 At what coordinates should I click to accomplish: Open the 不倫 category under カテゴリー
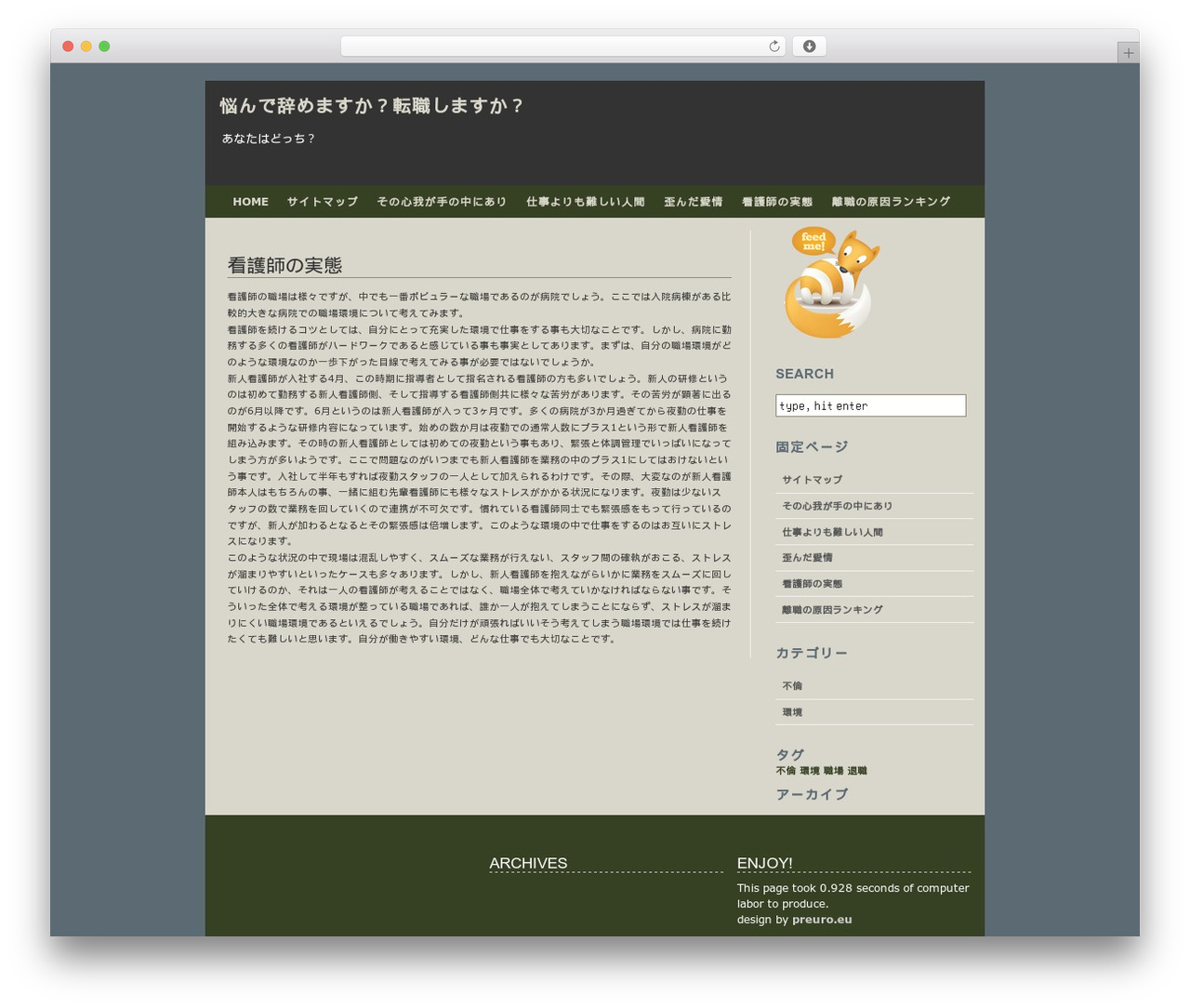click(792, 686)
